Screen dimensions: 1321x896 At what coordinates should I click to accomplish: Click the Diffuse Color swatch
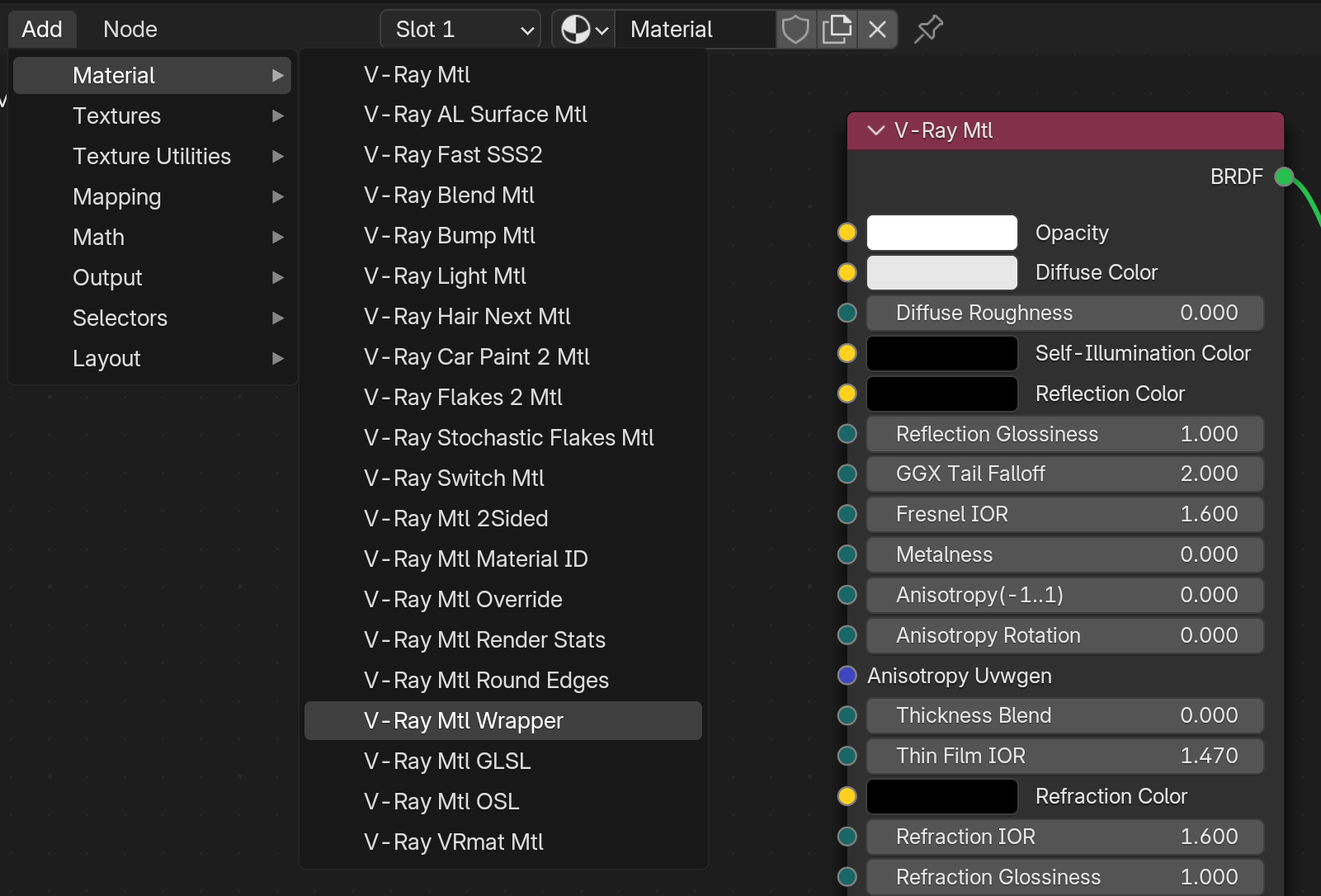coord(942,273)
